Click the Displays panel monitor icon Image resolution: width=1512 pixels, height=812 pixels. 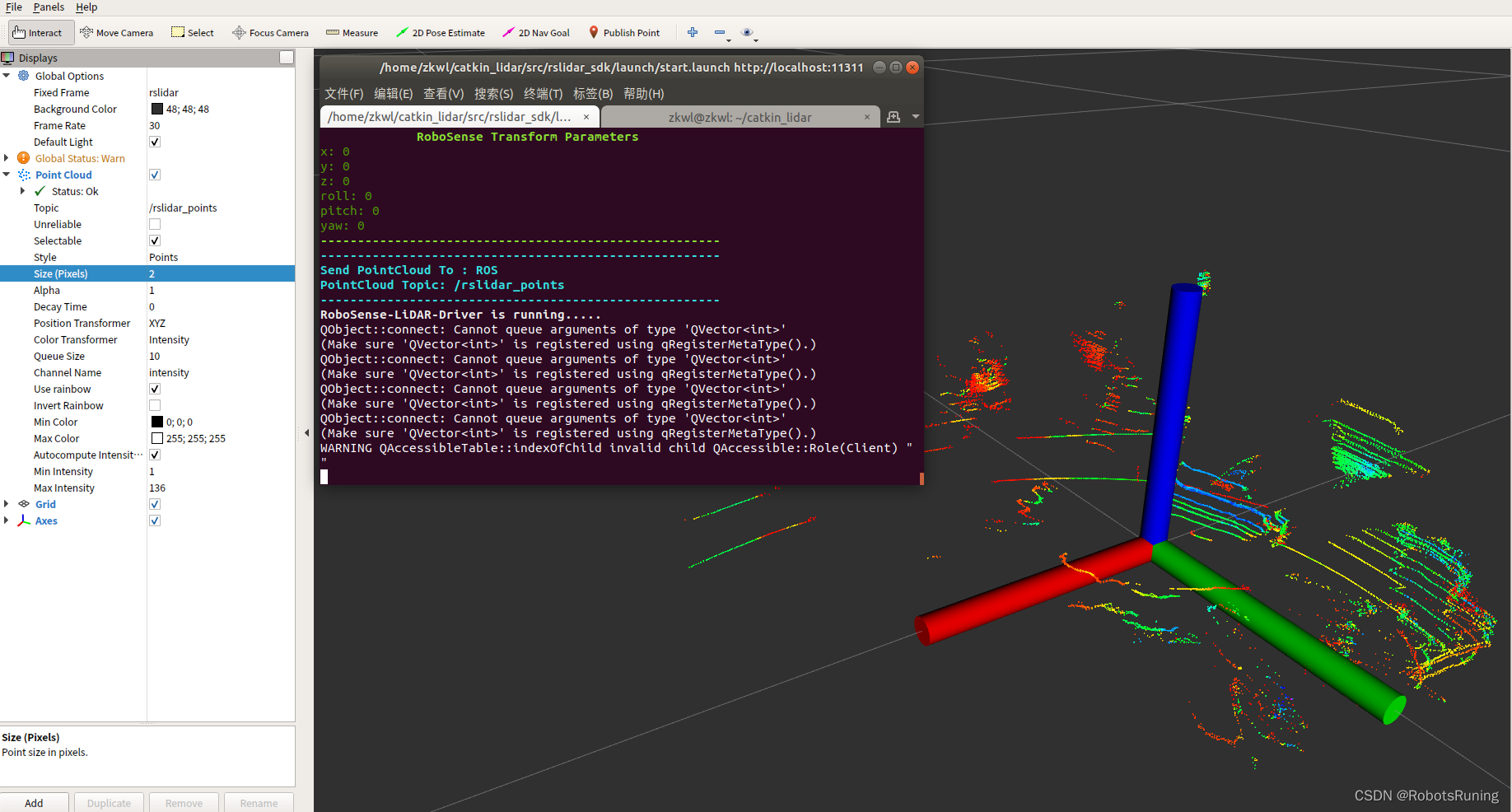8,58
